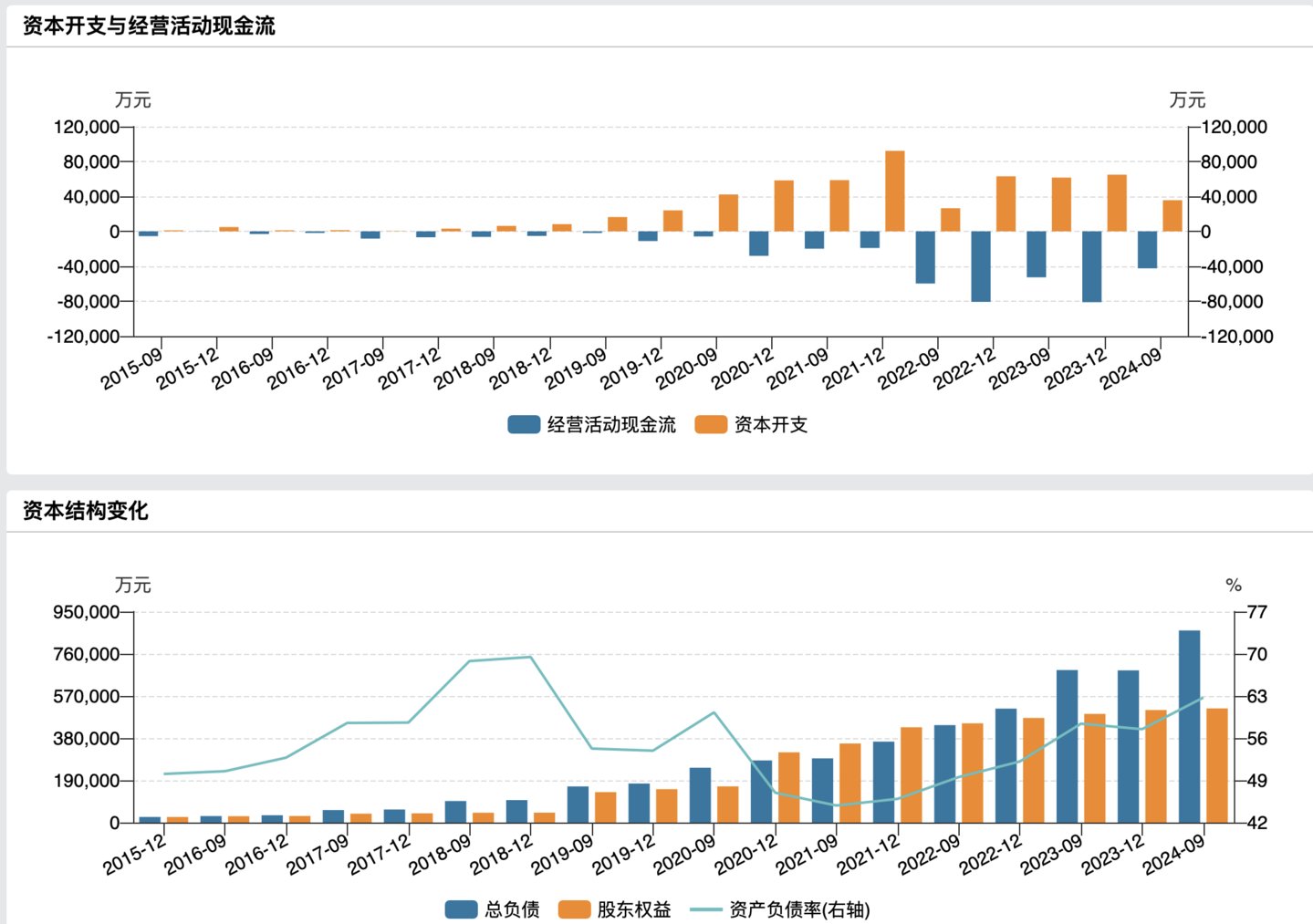Click the teal 资产负债率 line legend marker

pyautogui.click(x=706, y=909)
